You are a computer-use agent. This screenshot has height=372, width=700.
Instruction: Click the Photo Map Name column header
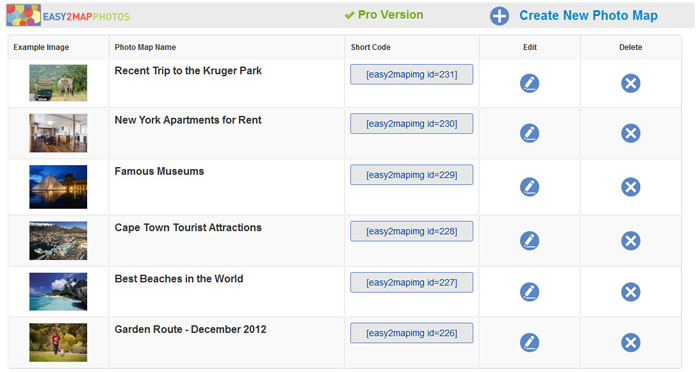(x=145, y=47)
